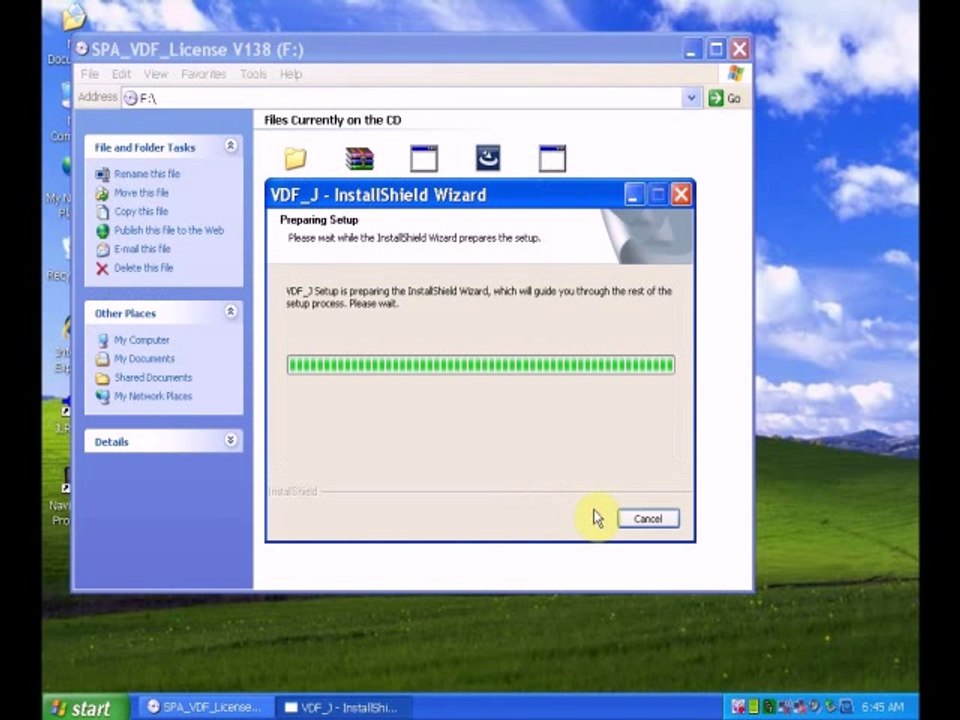
Task: Click the Shared Documents folder icon
Action: click(102, 378)
